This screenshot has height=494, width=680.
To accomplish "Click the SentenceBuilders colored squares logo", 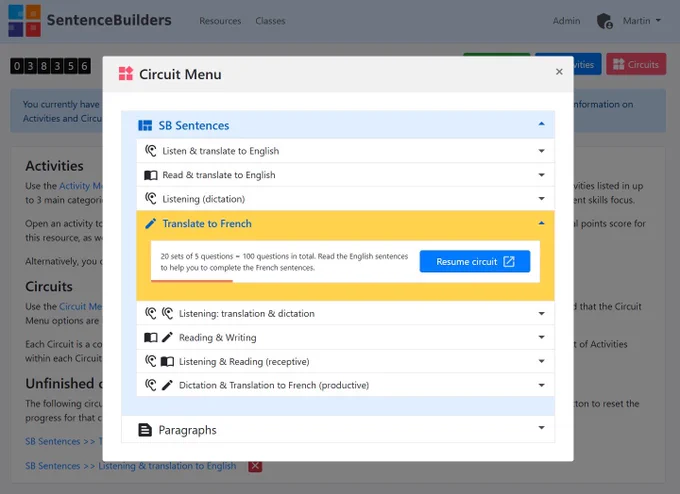I will [x=24, y=20].
